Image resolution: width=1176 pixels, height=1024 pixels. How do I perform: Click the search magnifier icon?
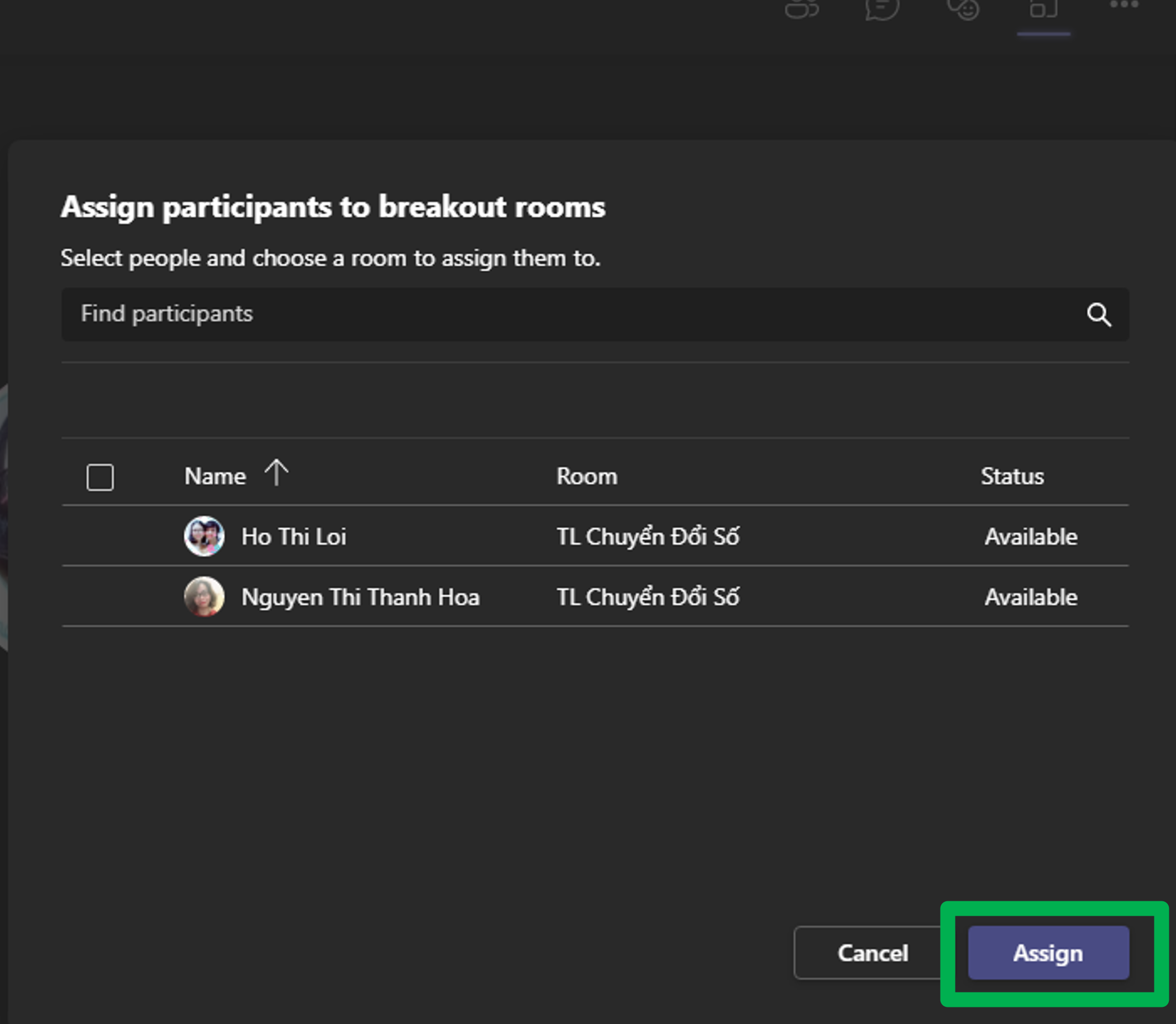[x=1098, y=315]
